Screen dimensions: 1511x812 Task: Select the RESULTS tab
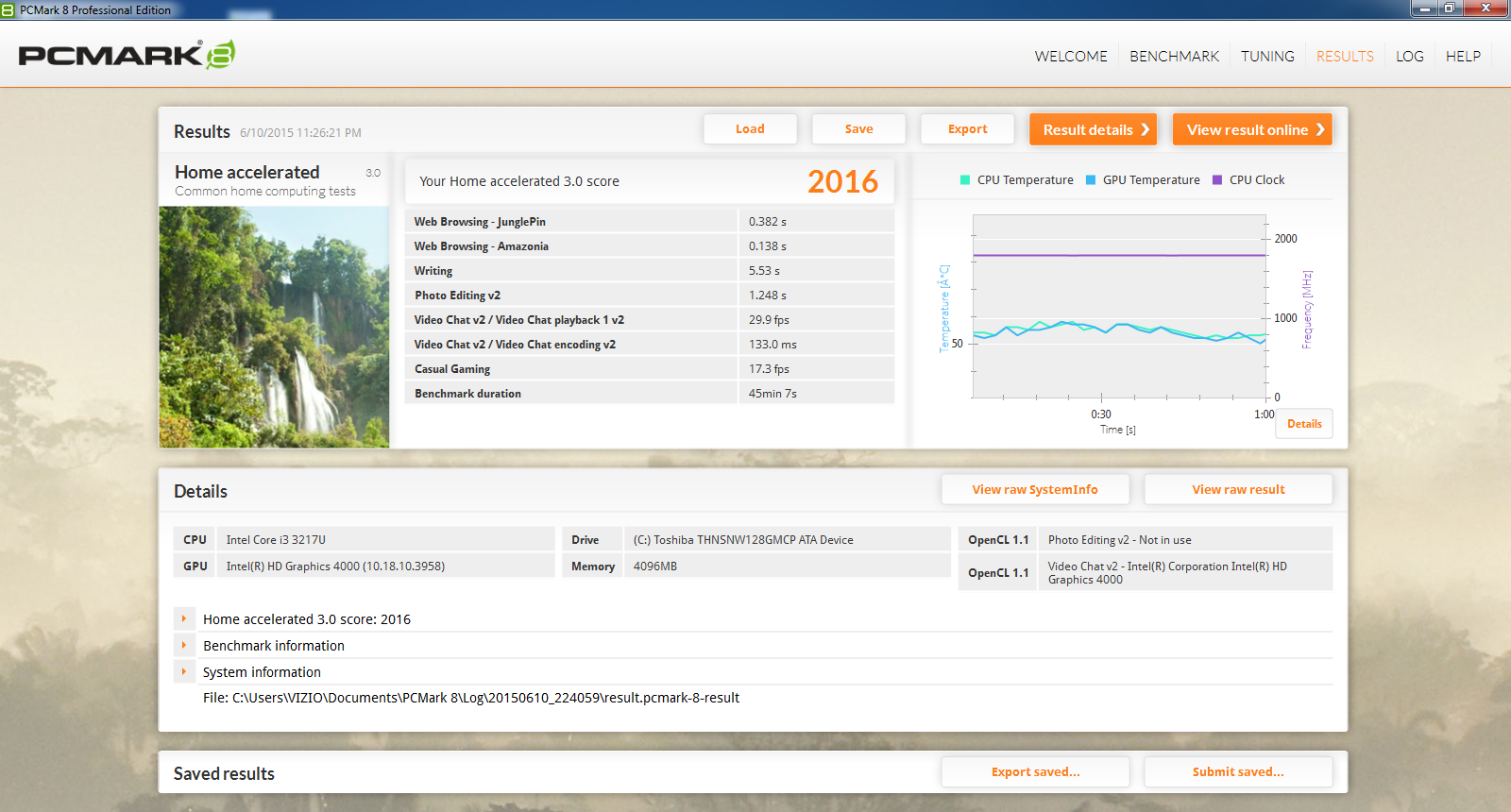(x=1345, y=57)
